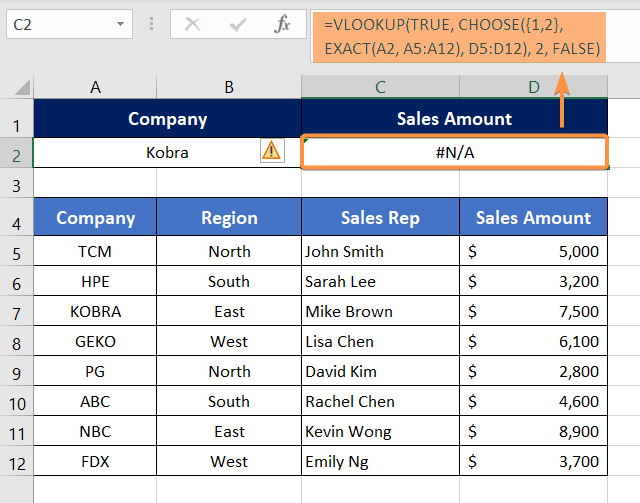Click the Cancel (X) formula icon
Screen dimensions: 640x503
(192, 24)
